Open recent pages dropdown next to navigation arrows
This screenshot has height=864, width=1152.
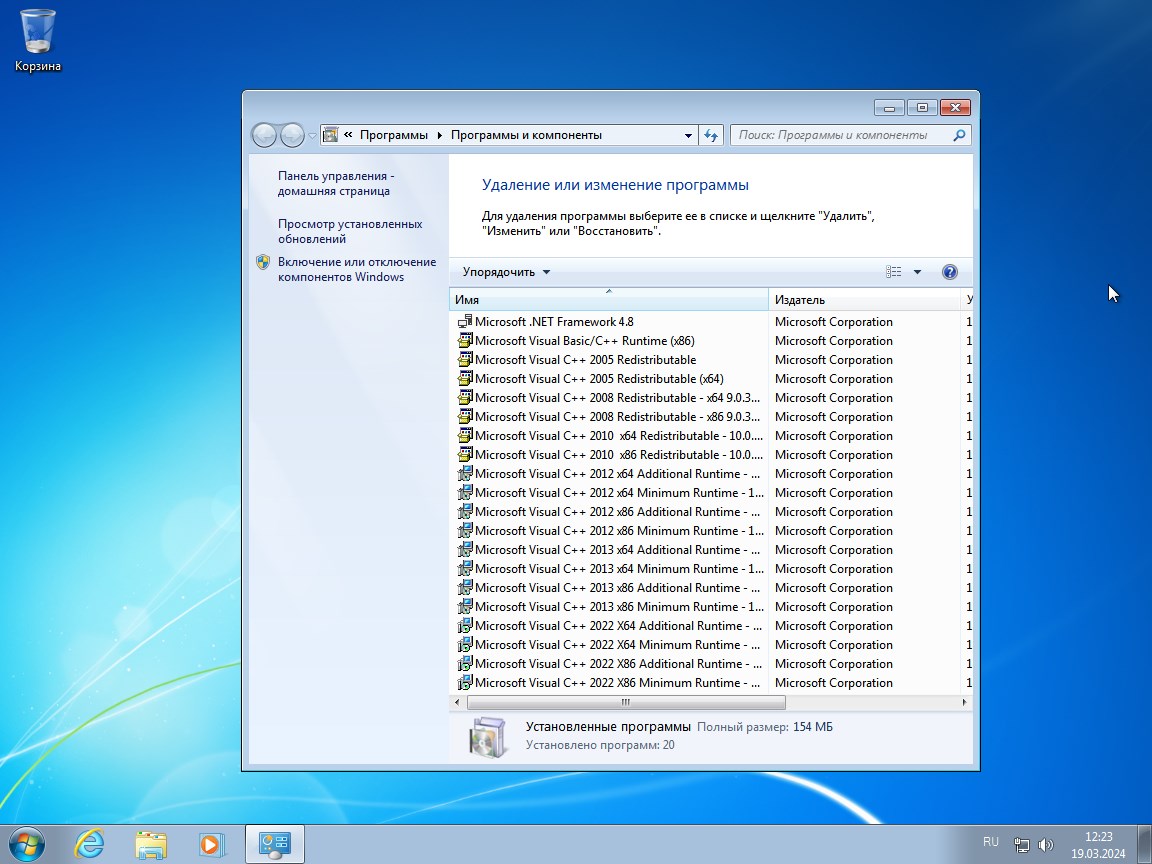pos(312,136)
